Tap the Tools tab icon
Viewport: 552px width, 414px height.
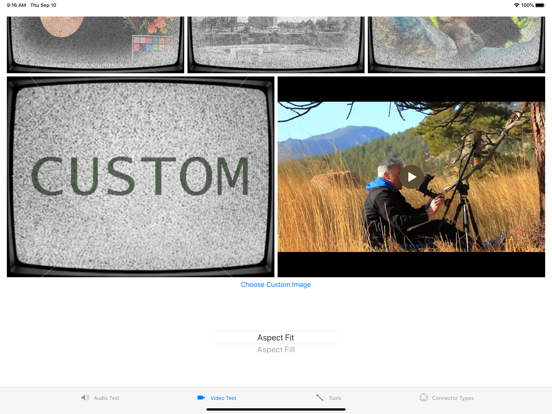[x=319, y=397]
